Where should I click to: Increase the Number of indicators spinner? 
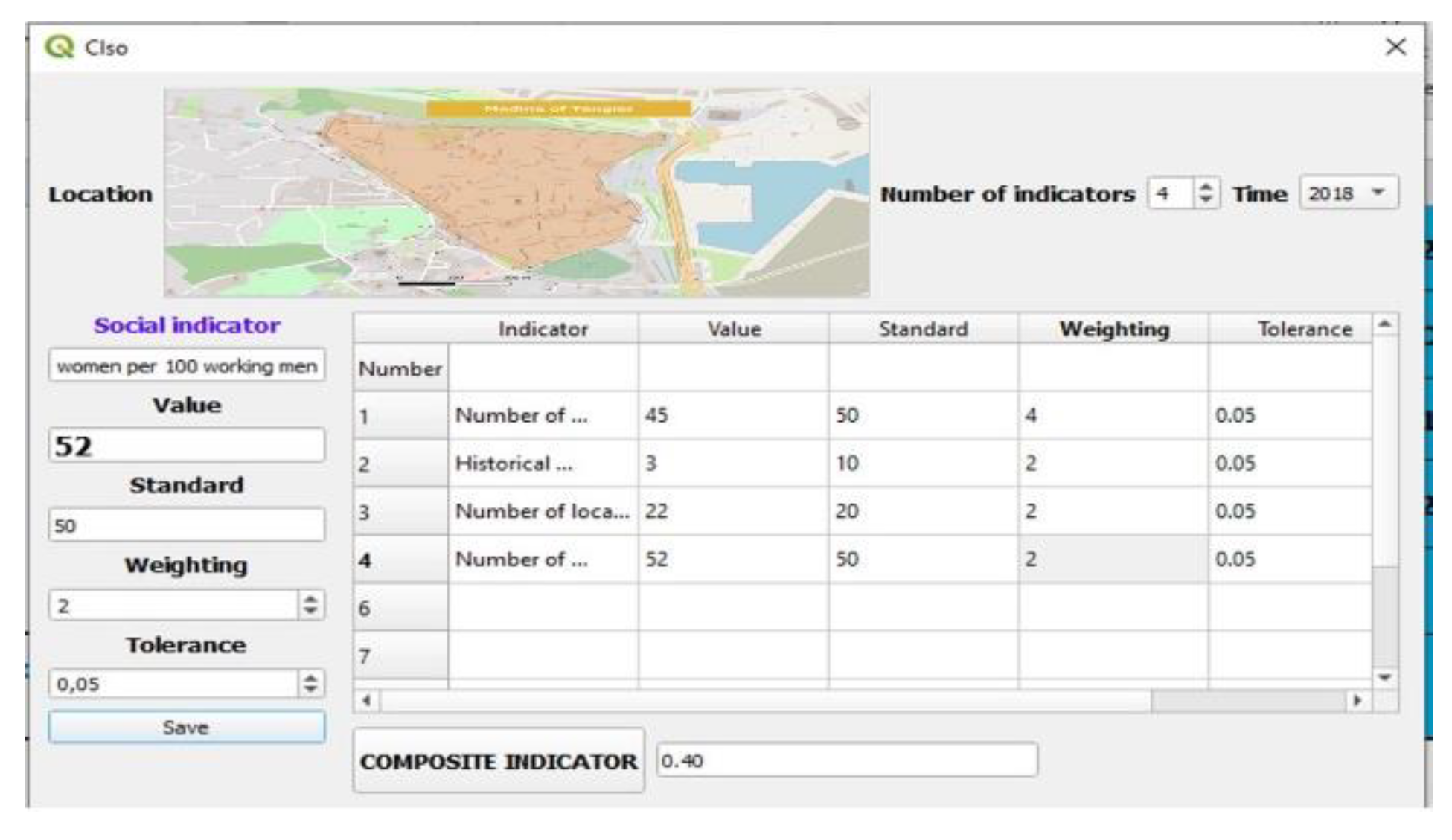click(x=1205, y=187)
